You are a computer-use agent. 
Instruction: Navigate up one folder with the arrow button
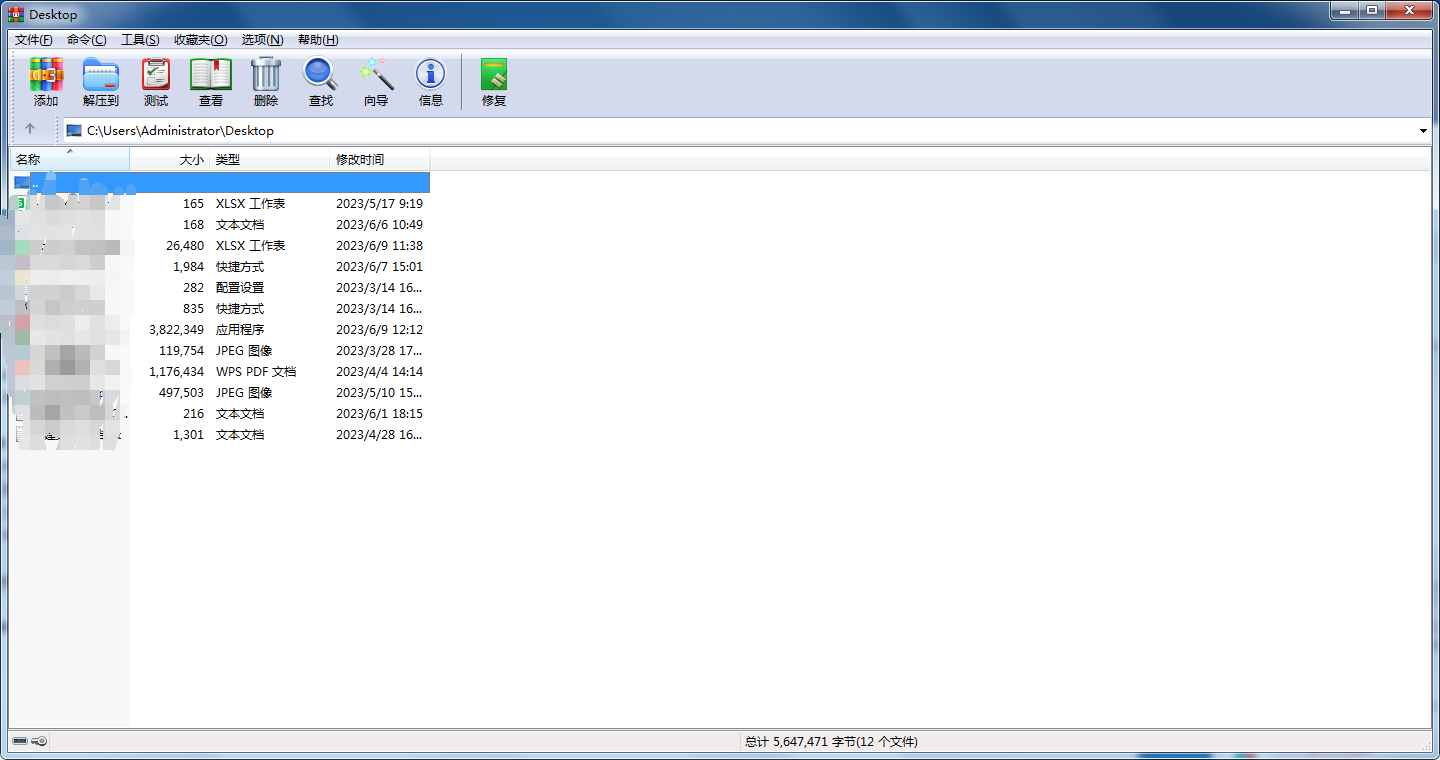point(31,129)
